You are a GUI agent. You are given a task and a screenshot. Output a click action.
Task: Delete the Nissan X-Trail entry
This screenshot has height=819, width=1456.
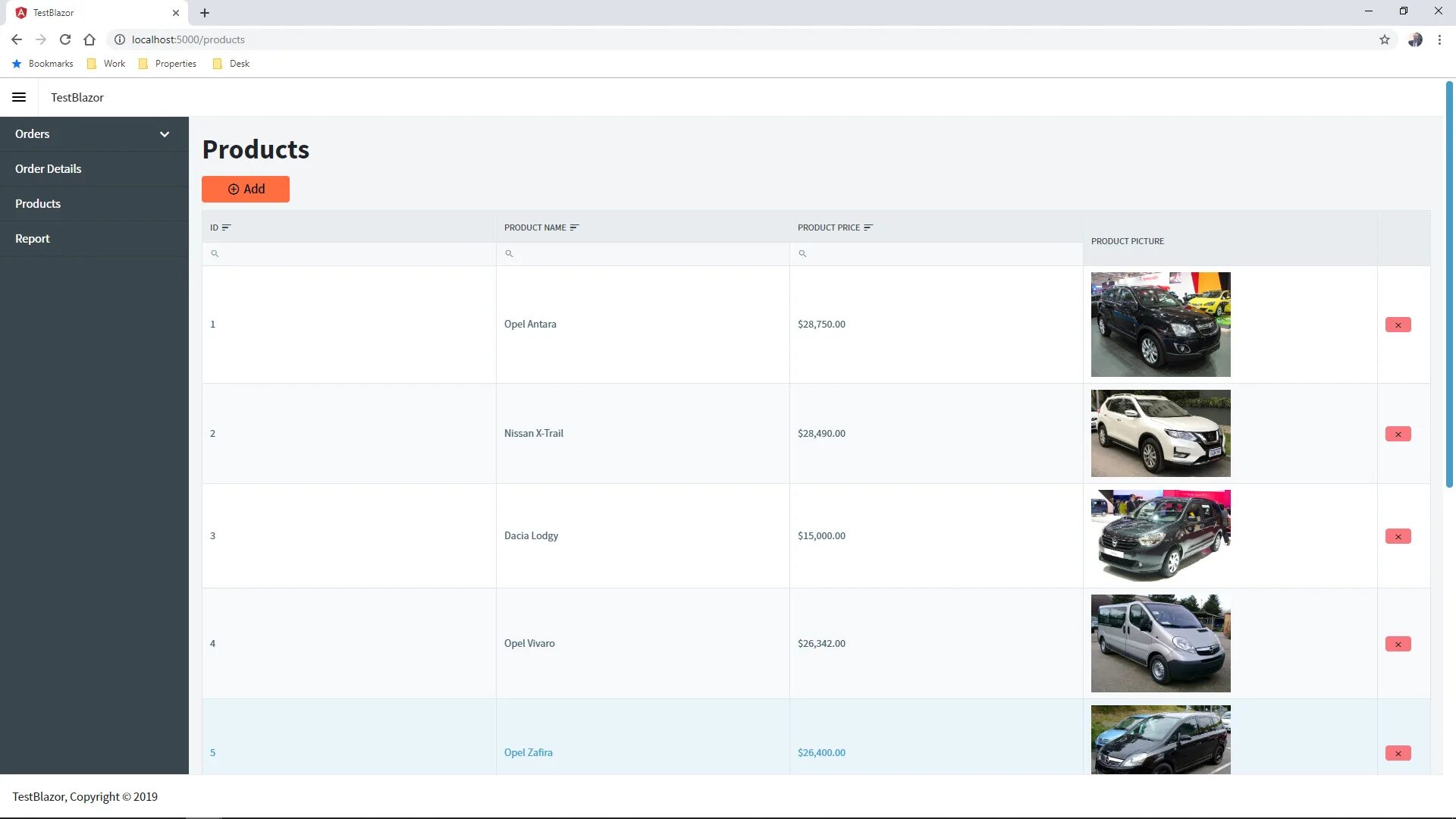pos(1398,433)
